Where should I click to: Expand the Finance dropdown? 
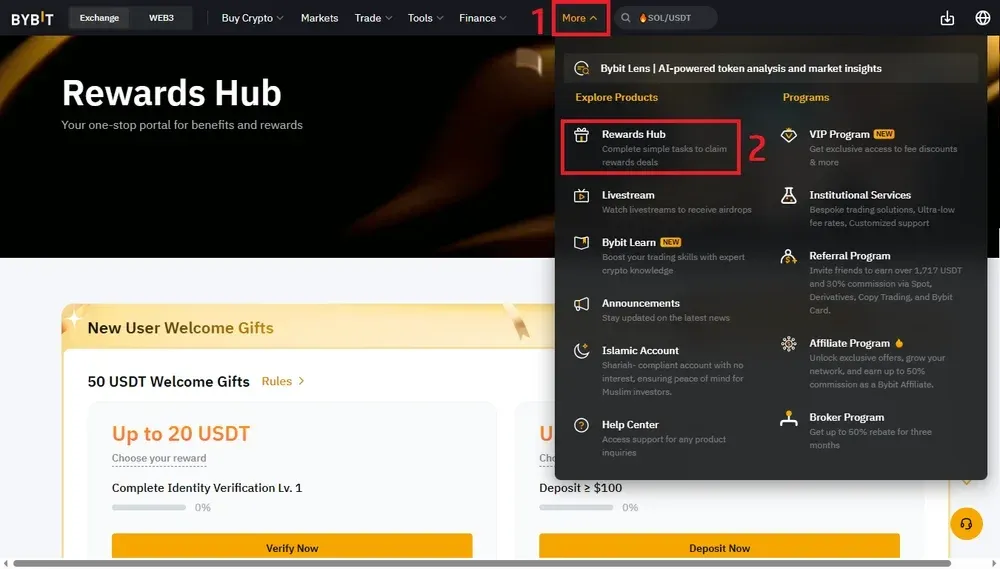[483, 18]
